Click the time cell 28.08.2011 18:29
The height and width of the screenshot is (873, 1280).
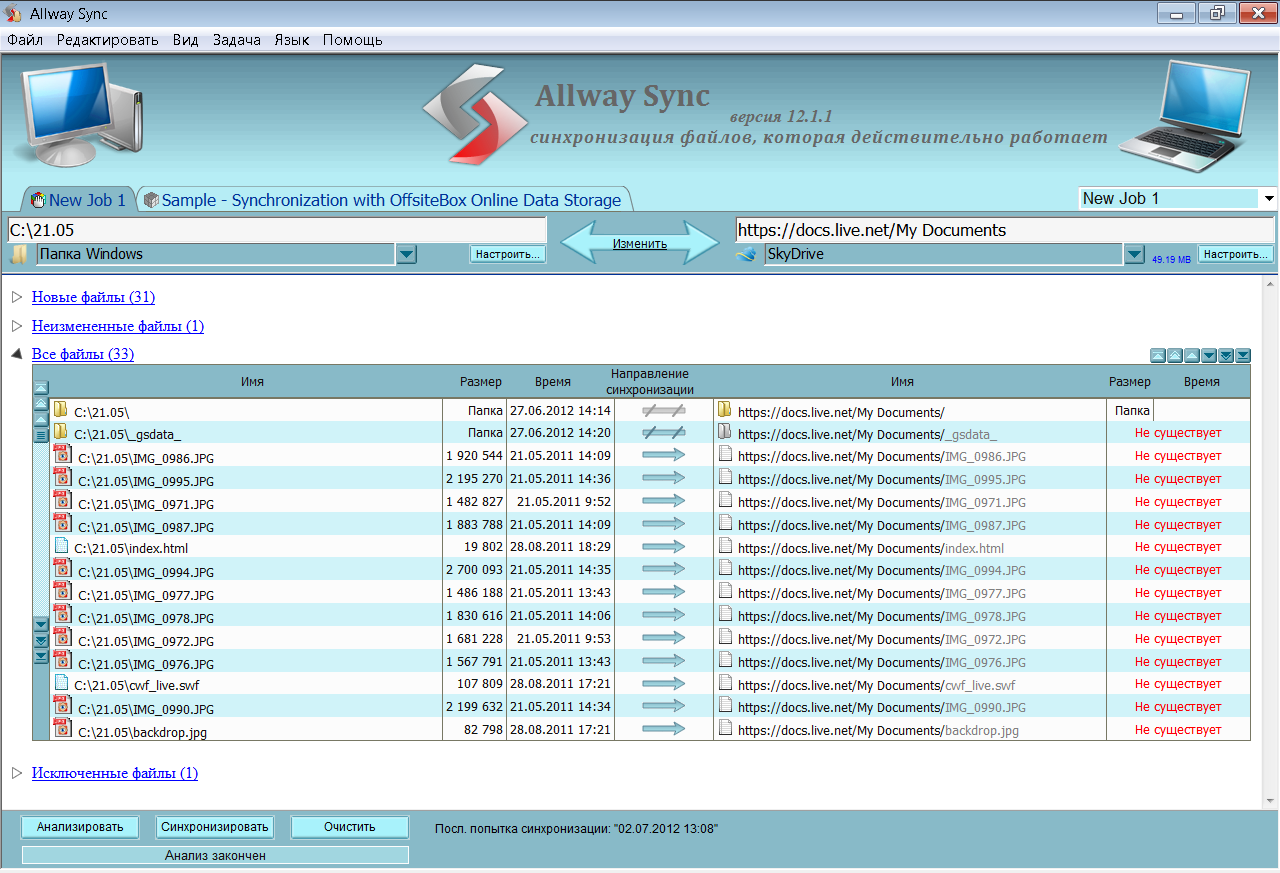coord(560,547)
